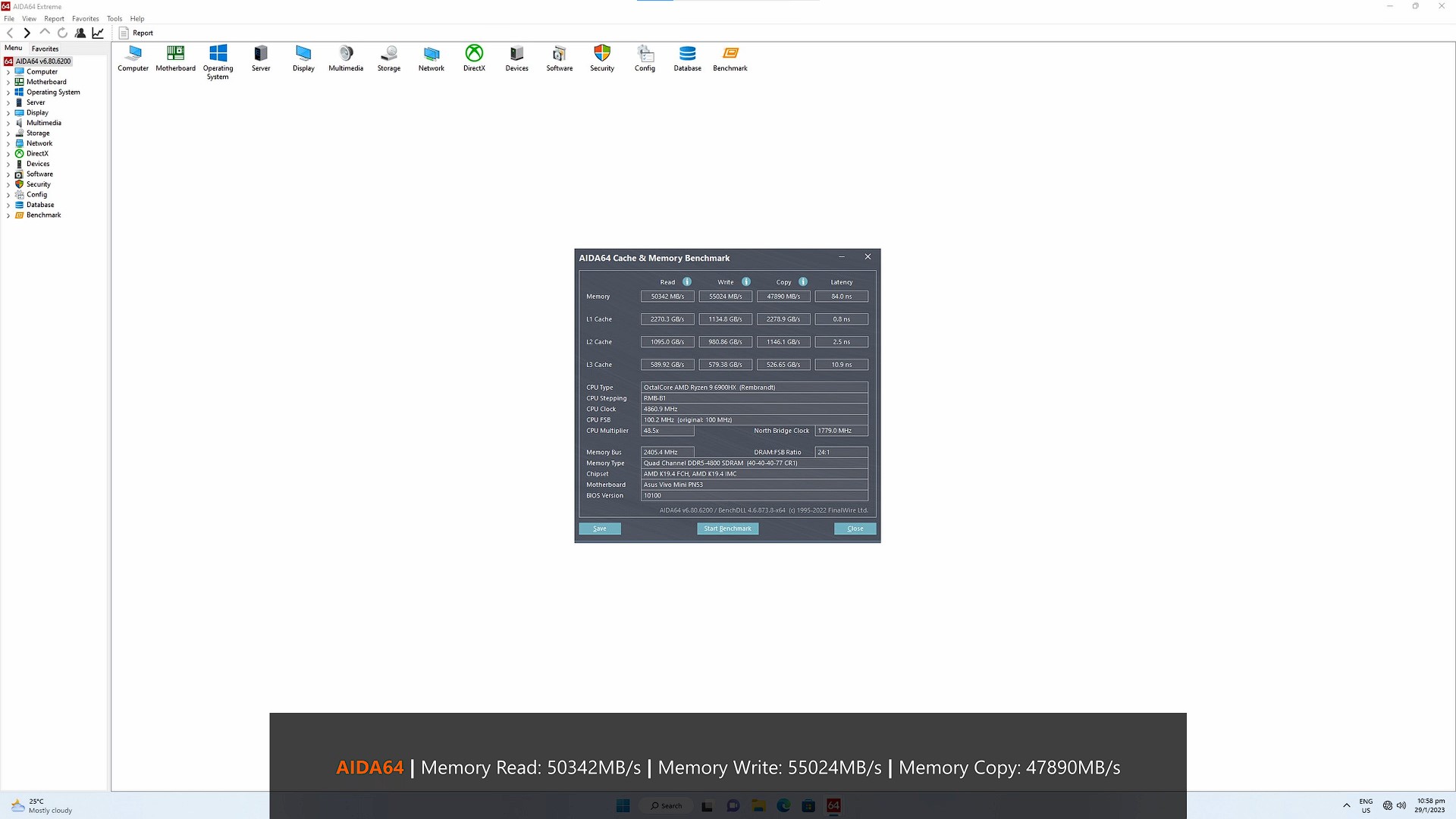Viewport: 1456px width, 819px height.
Task: Expand the Server tree node
Action: [8, 102]
